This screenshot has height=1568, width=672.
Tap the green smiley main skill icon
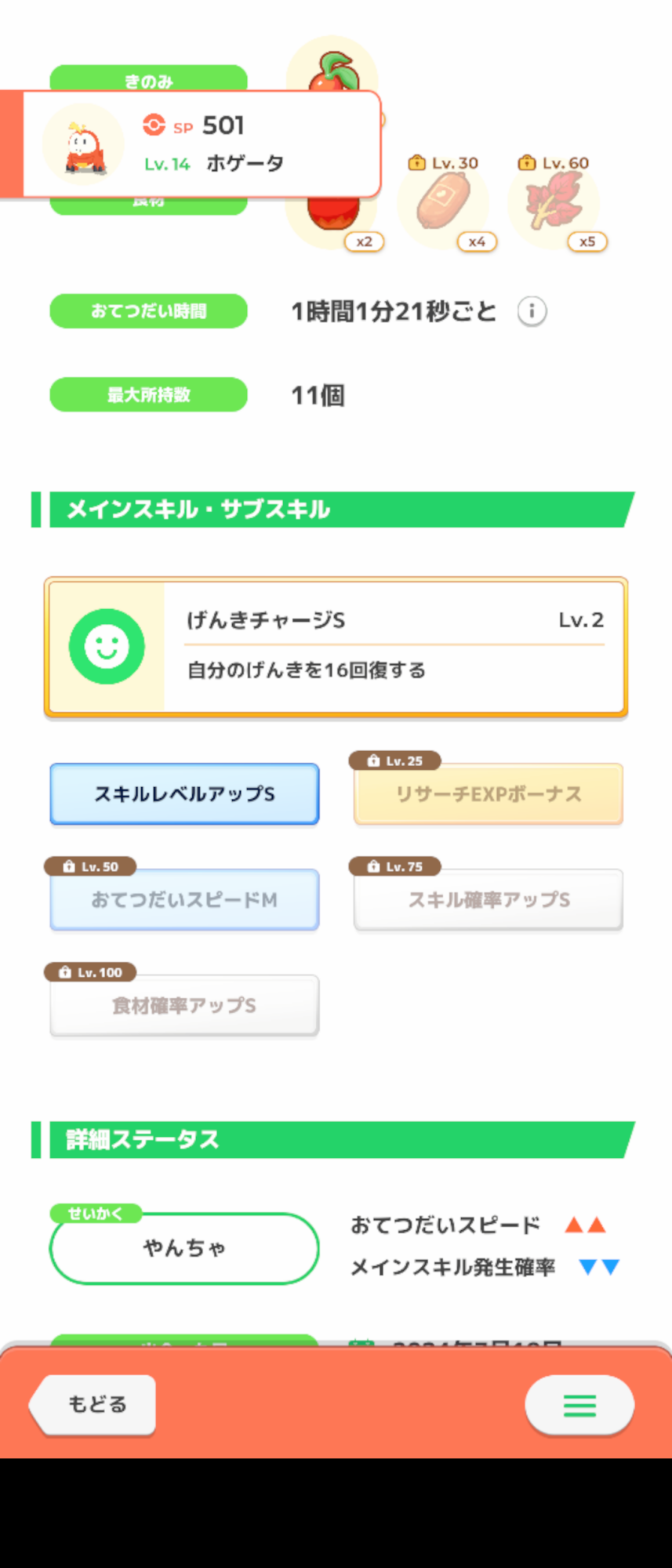[107, 646]
